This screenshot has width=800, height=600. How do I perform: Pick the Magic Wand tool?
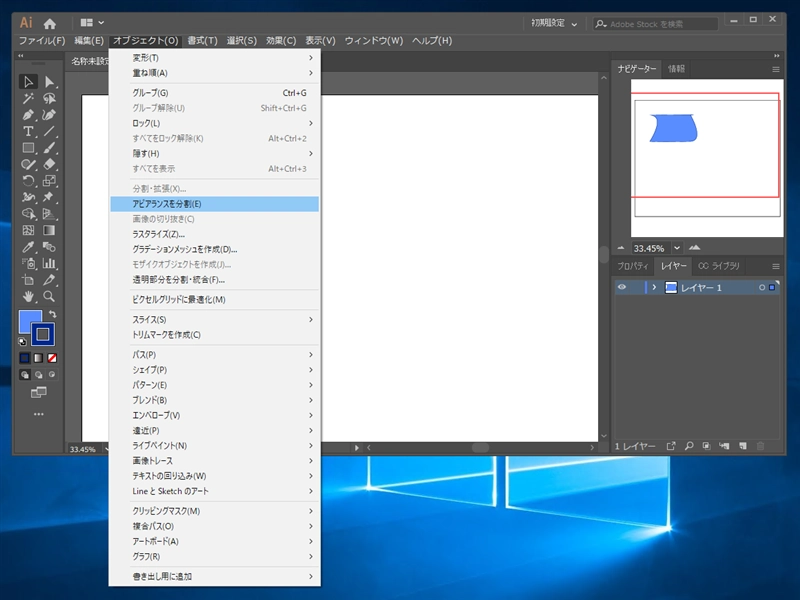click(28, 98)
